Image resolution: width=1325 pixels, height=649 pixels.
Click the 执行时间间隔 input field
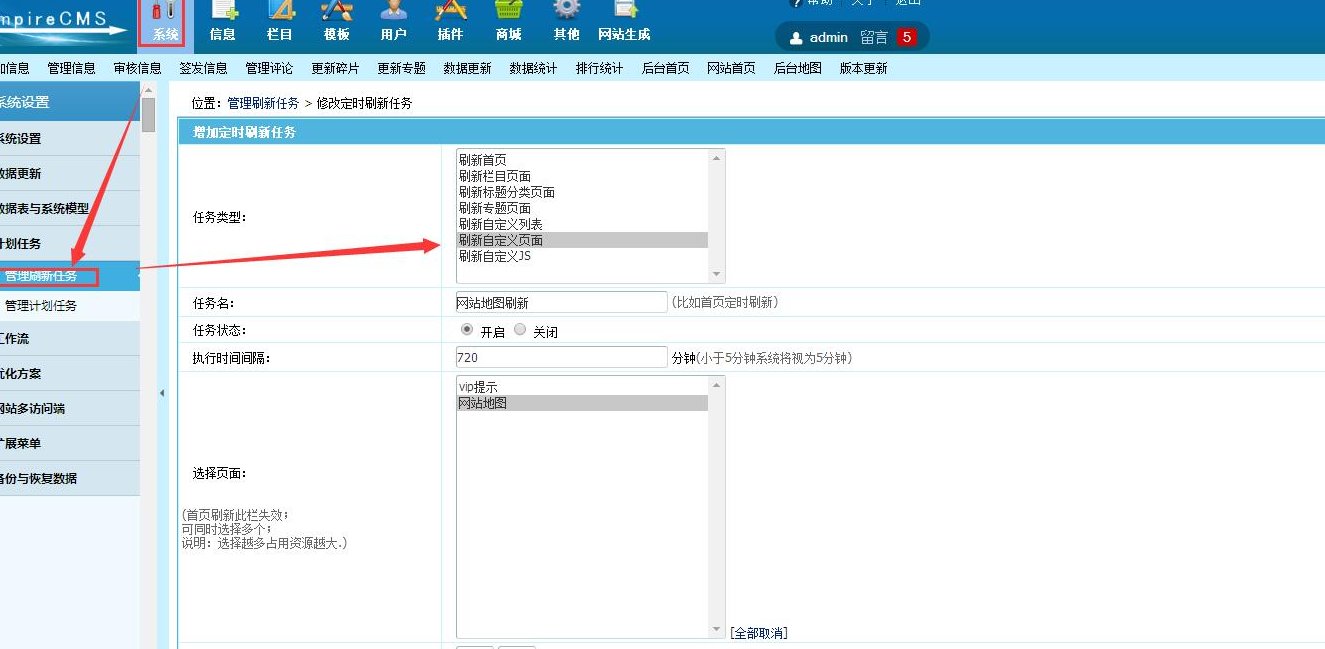(x=561, y=357)
